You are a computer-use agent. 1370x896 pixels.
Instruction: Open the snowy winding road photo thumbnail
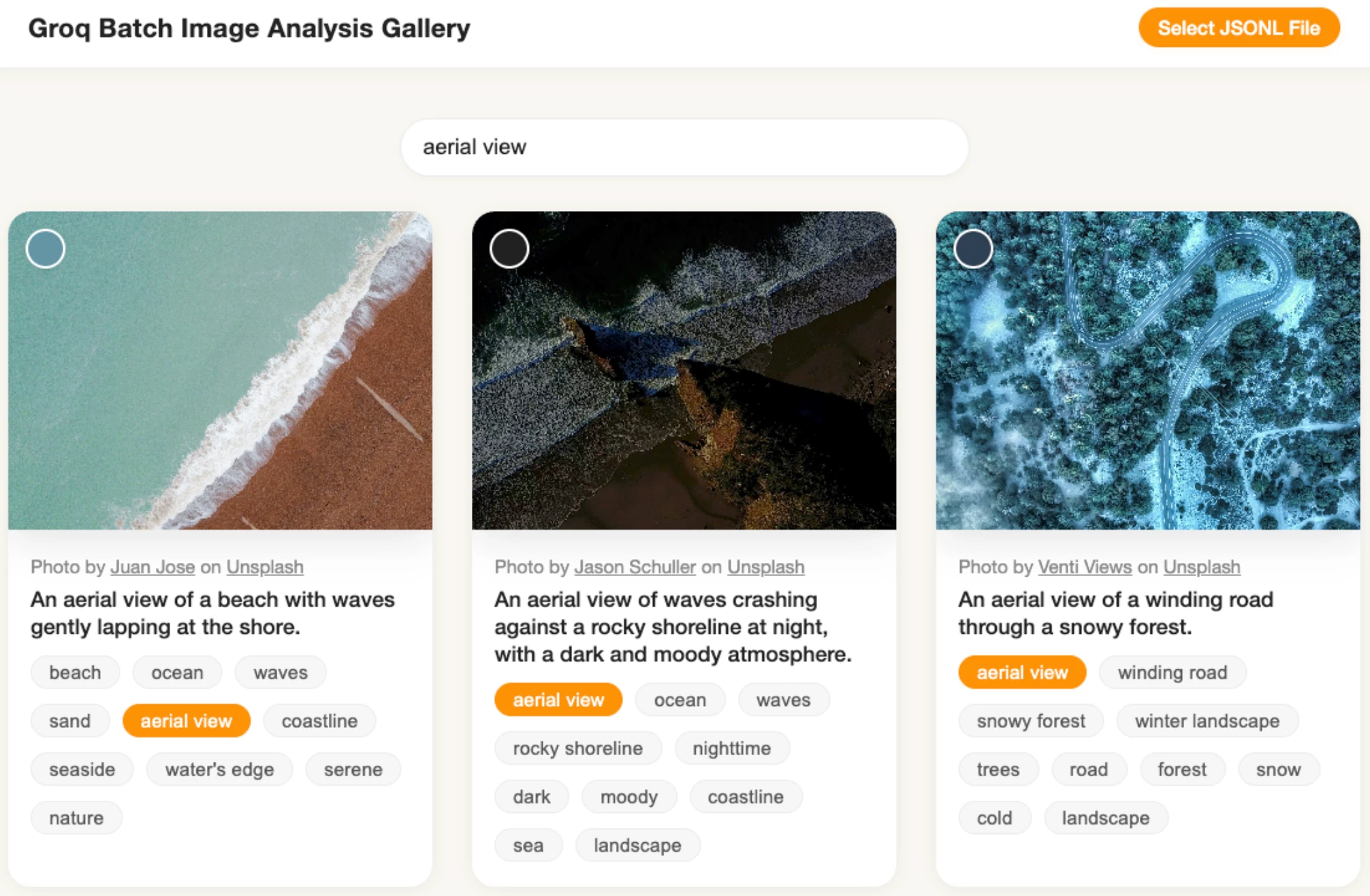(x=1148, y=370)
